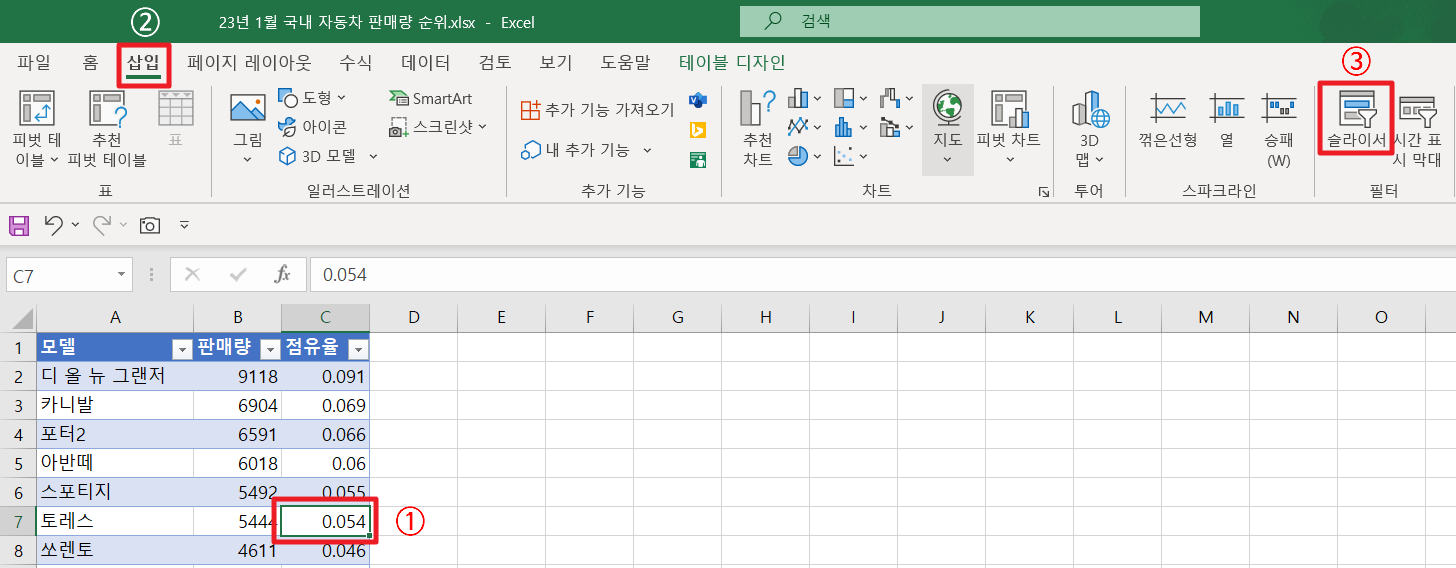
Task: Insert a PivotTable (피벗 테이블)
Action: point(37,128)
